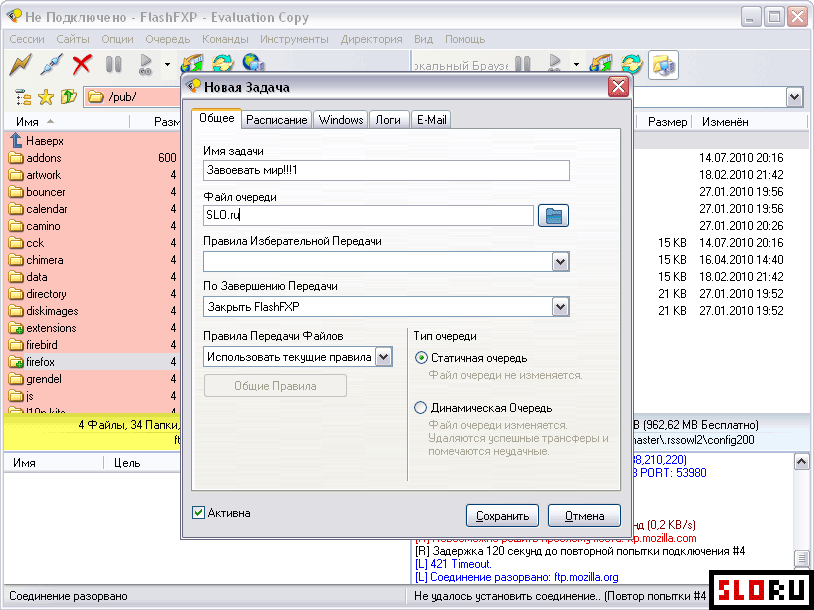Click the Наверх up-arrow icon in file list

16,141
